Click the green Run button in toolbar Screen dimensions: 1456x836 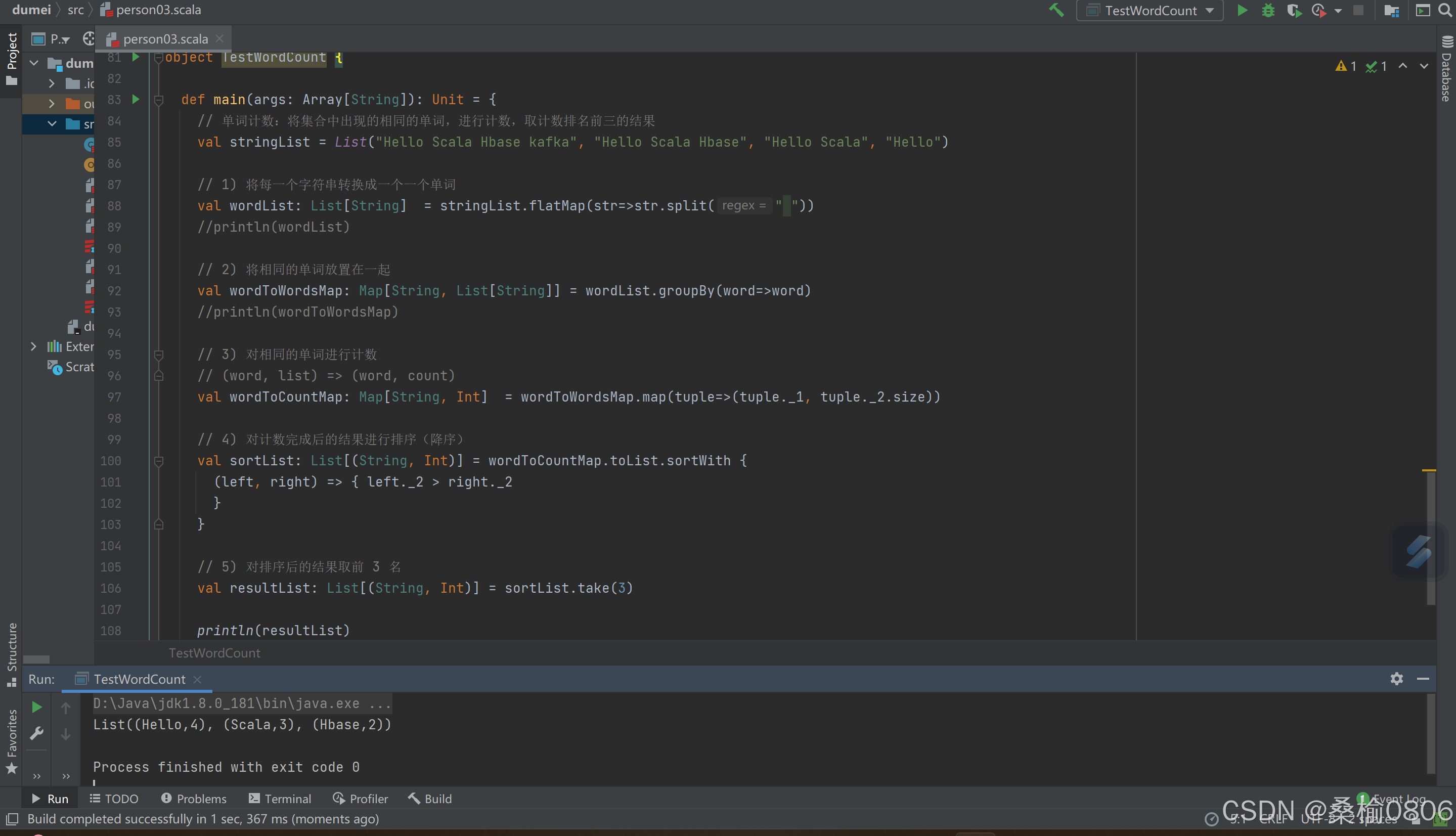tap(1242, 10)
